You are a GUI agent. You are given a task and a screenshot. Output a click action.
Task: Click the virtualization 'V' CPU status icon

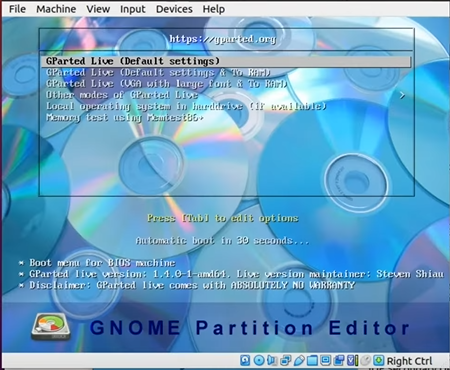(x=353, y=360)
